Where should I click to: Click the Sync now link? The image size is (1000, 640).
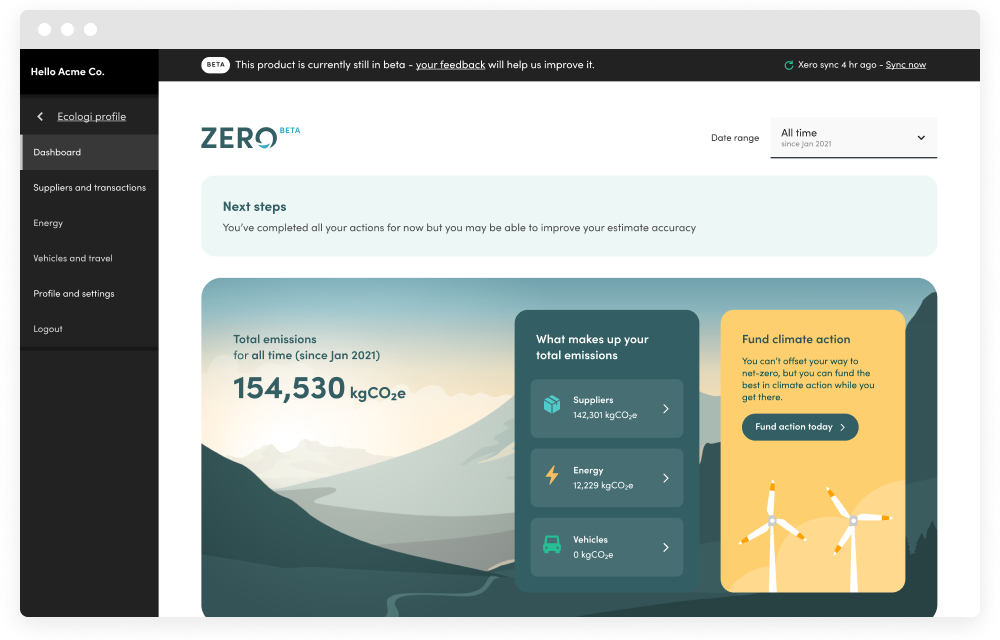pyautogui.click(x=905, y=65)
